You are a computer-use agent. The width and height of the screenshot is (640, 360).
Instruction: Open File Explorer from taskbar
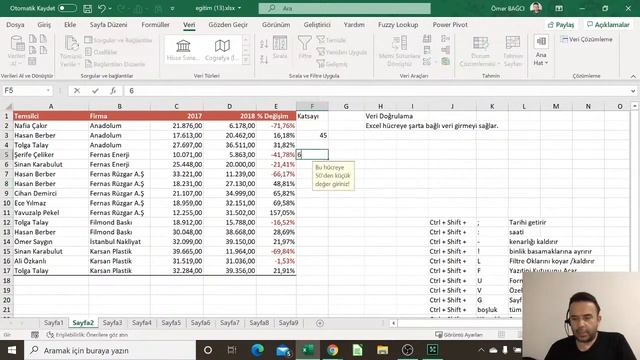(382, 350)
